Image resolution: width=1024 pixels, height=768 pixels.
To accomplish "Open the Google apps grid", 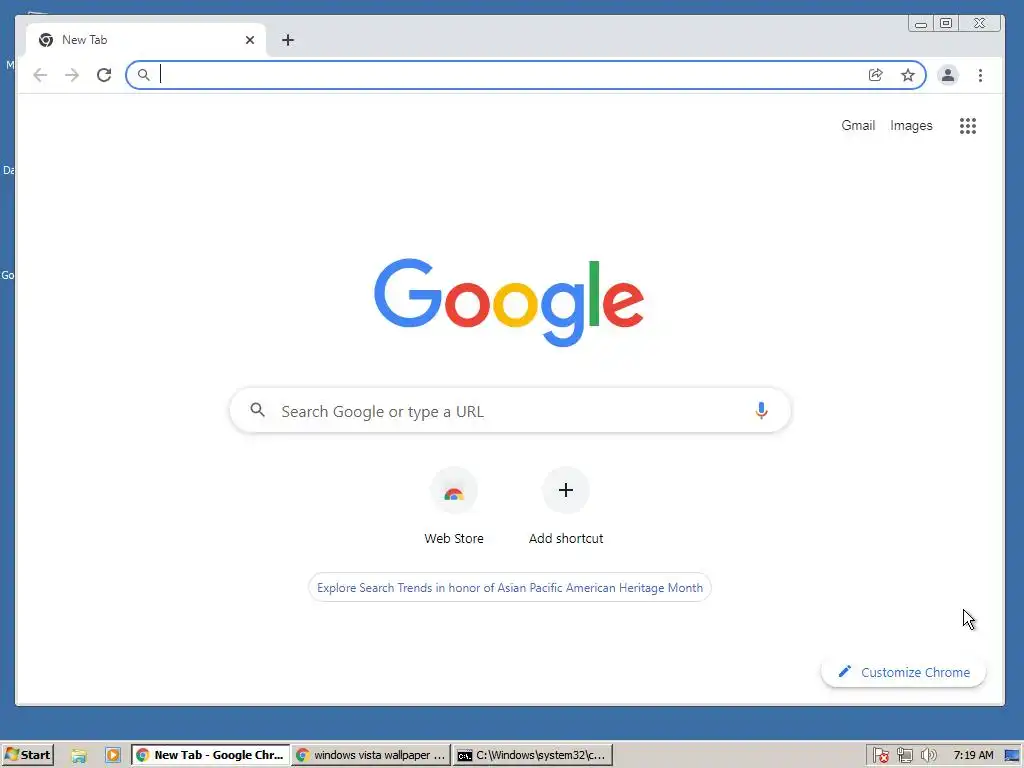I will pos(968,125).
